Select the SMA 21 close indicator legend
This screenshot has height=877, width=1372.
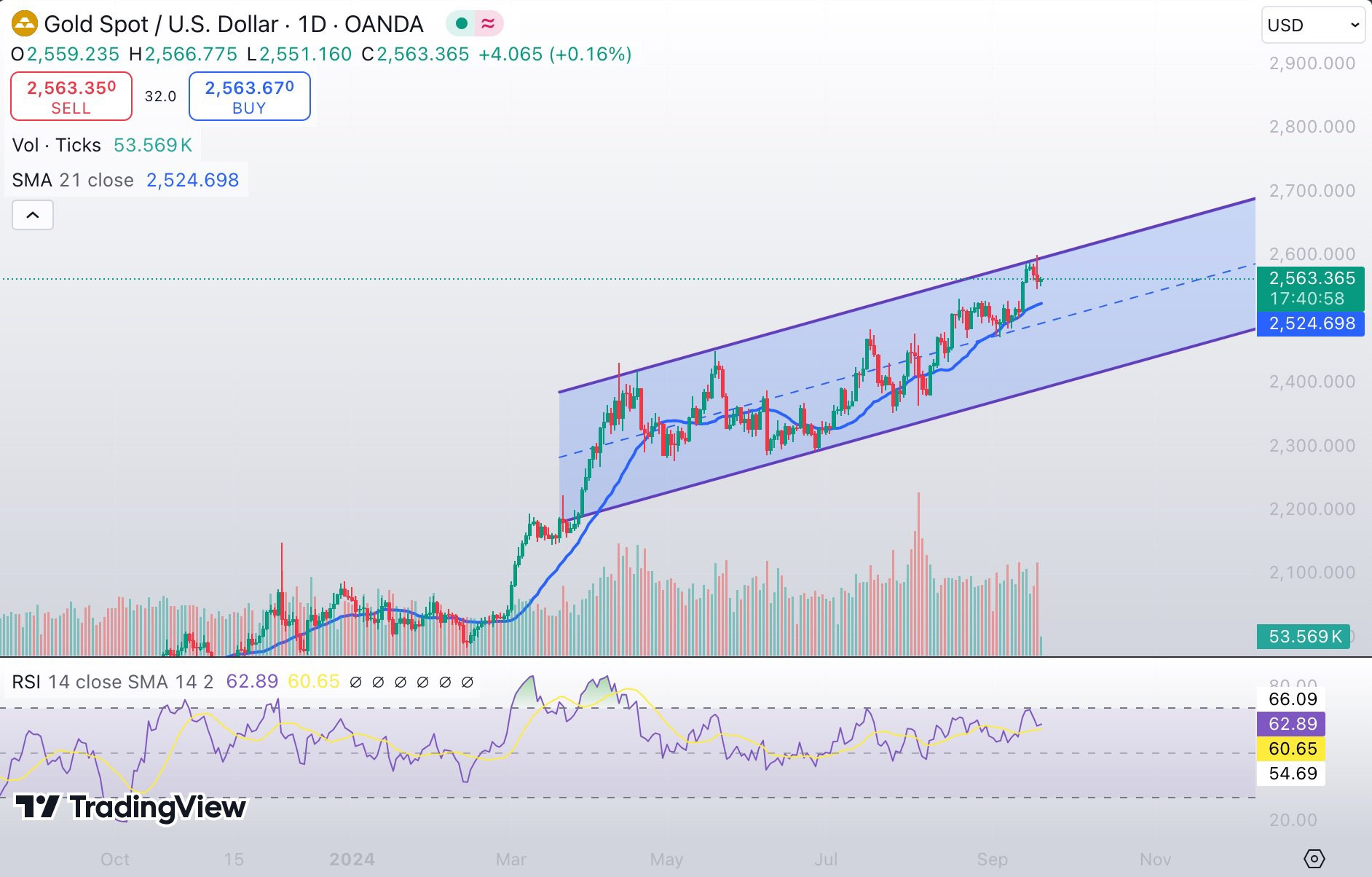pyautogui.click(x=73, y=180)
